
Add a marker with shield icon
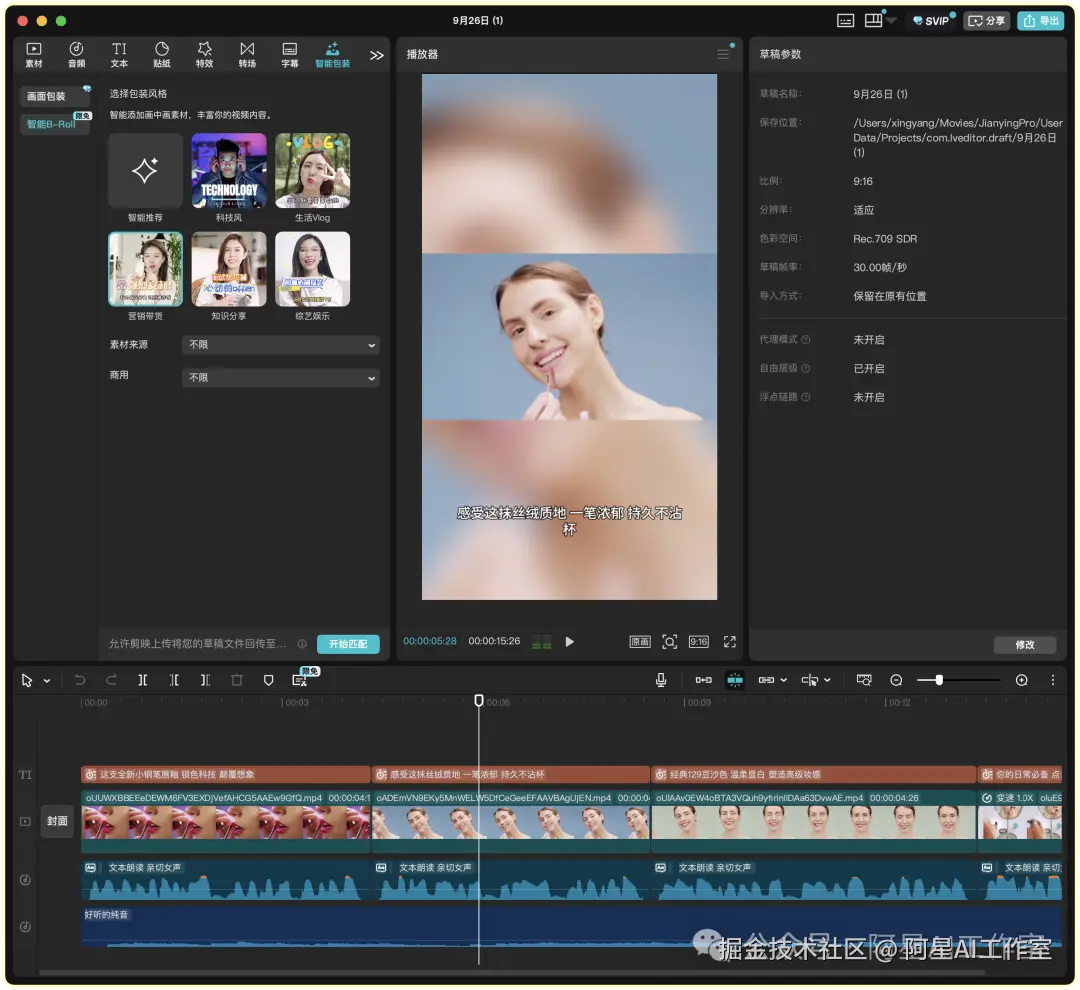click(269, 680)
